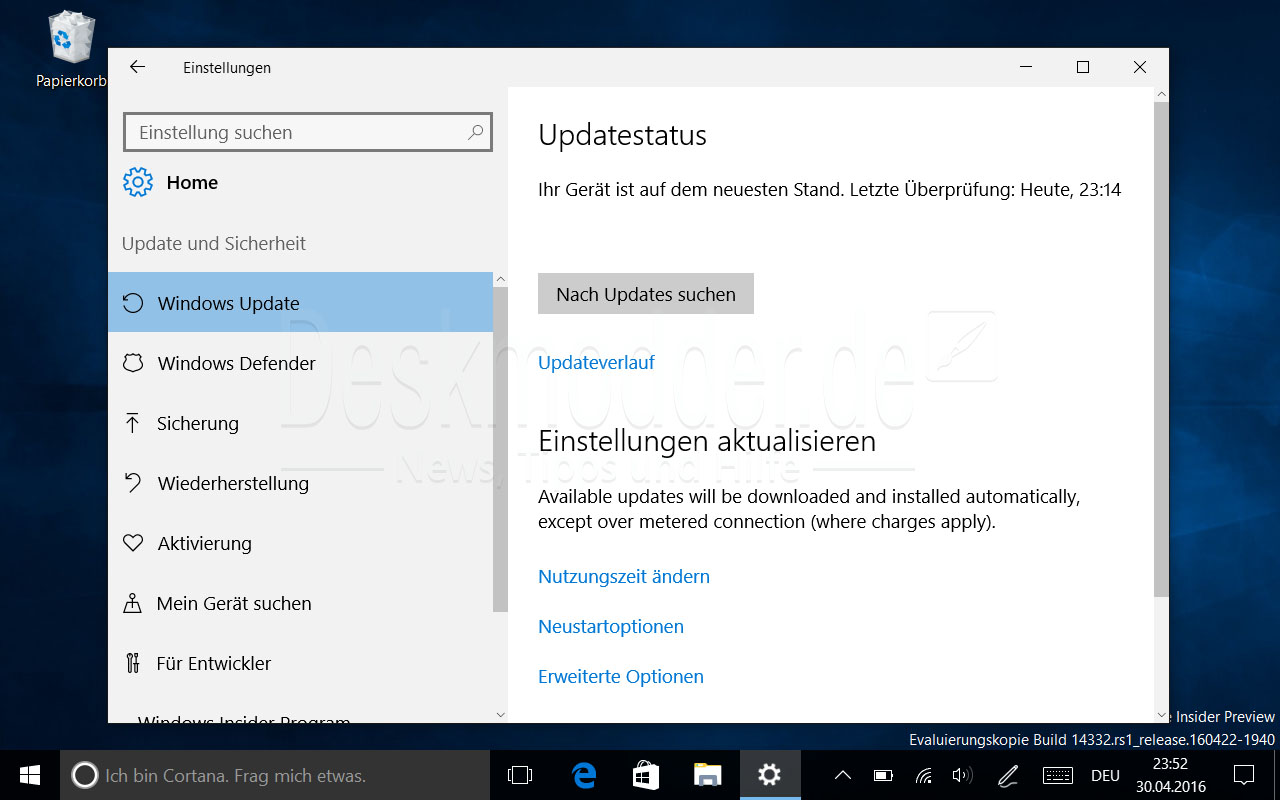Screen dimensions: 1280x800
Task: Click the back arrow in Einstellungen
Action: click(138, 67)
